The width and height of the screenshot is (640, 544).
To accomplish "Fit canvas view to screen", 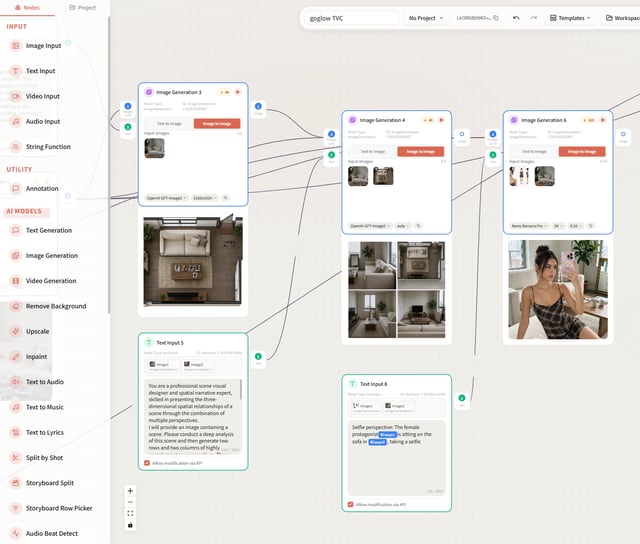I will click(130, 514).
